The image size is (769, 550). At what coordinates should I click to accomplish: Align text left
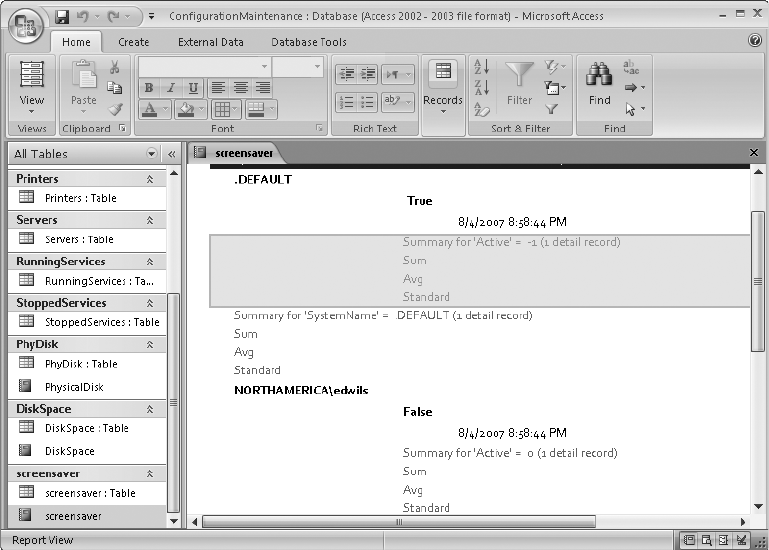(x=218, y=88)
